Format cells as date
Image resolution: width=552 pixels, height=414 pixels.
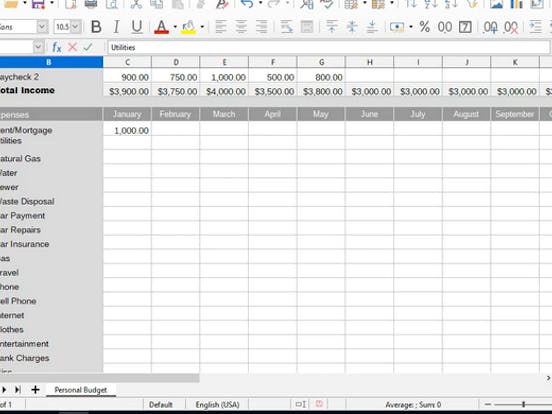[465, 27]
